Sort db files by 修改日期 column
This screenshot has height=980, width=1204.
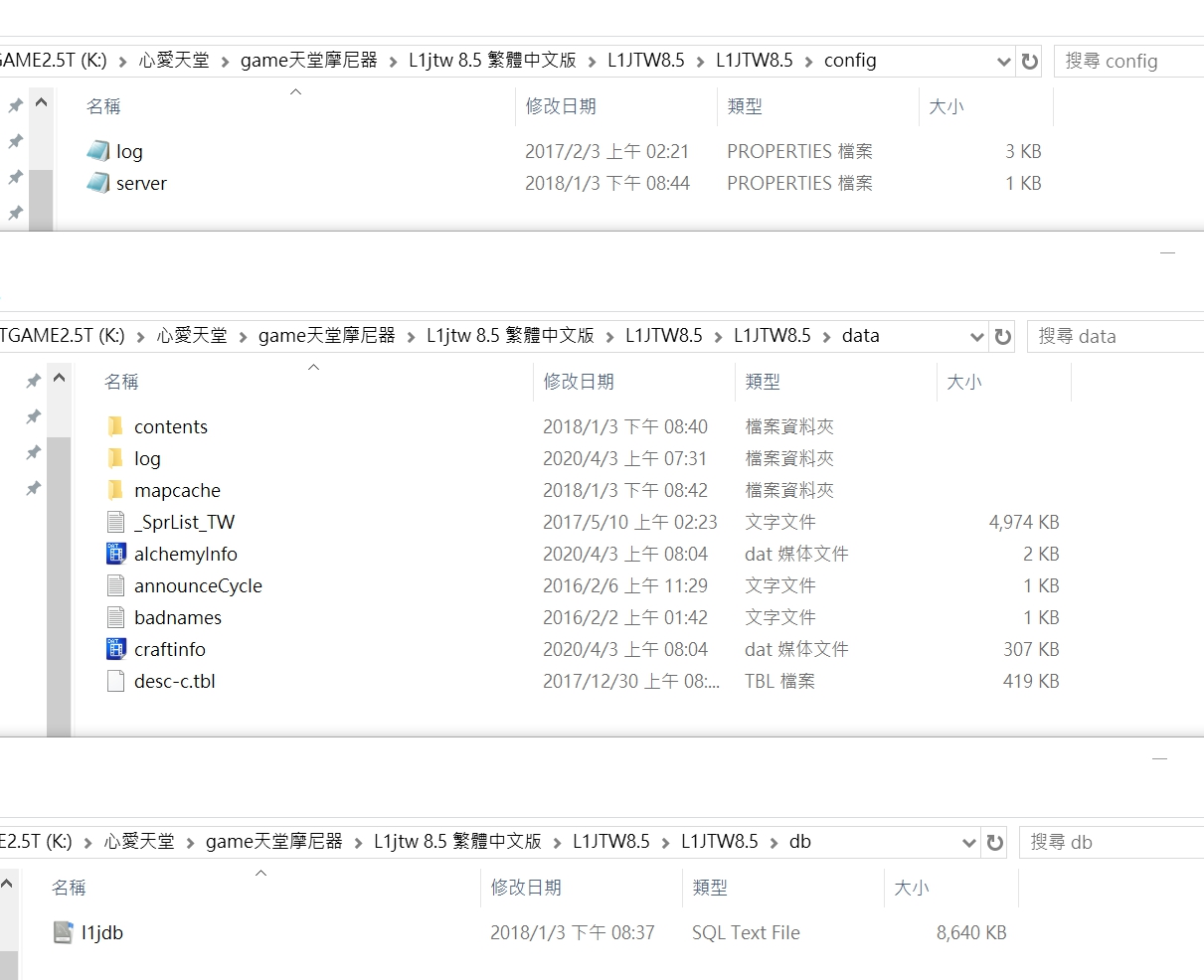(526, 888)
